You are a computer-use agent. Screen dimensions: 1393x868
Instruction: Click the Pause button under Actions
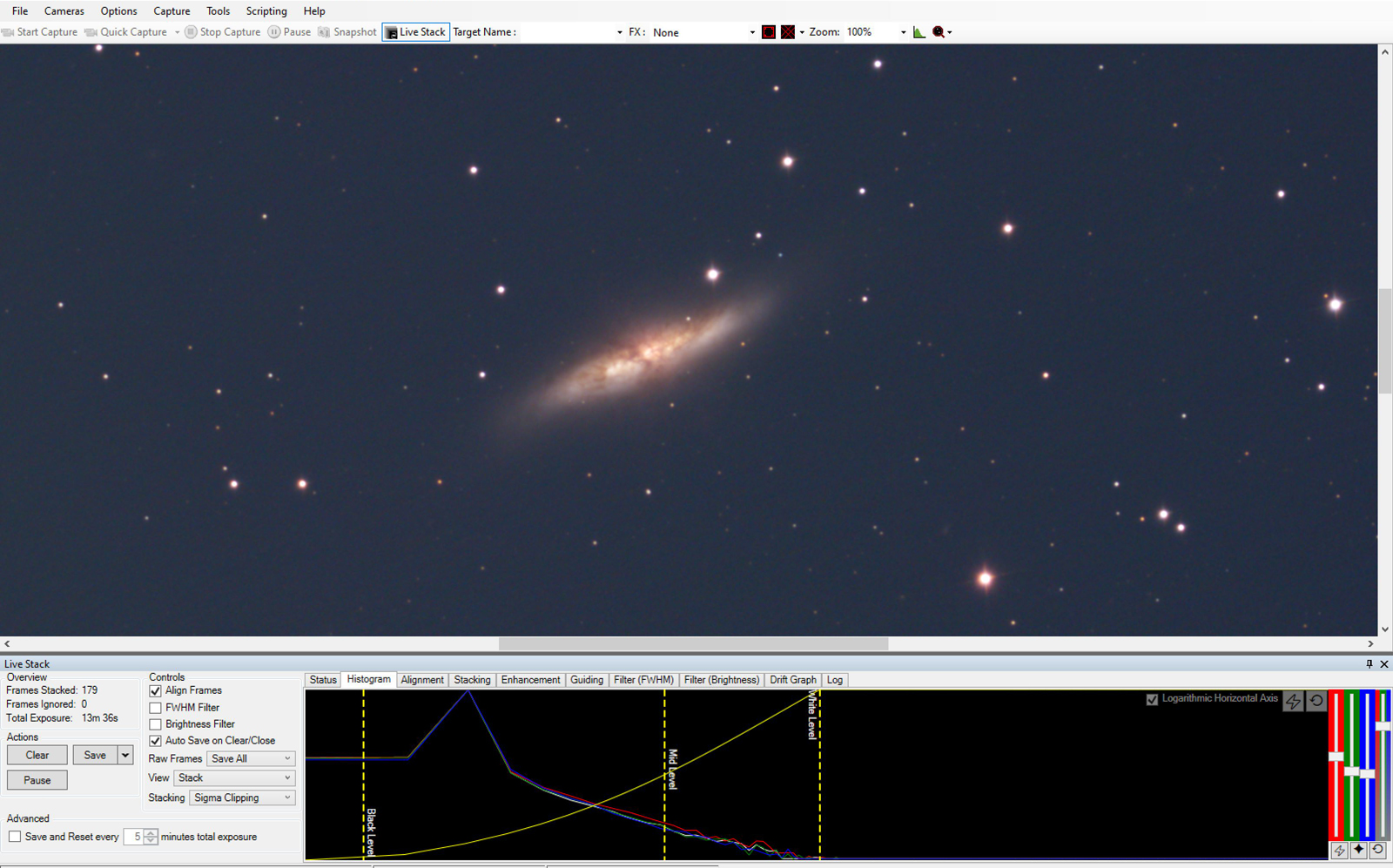point(37,780)
